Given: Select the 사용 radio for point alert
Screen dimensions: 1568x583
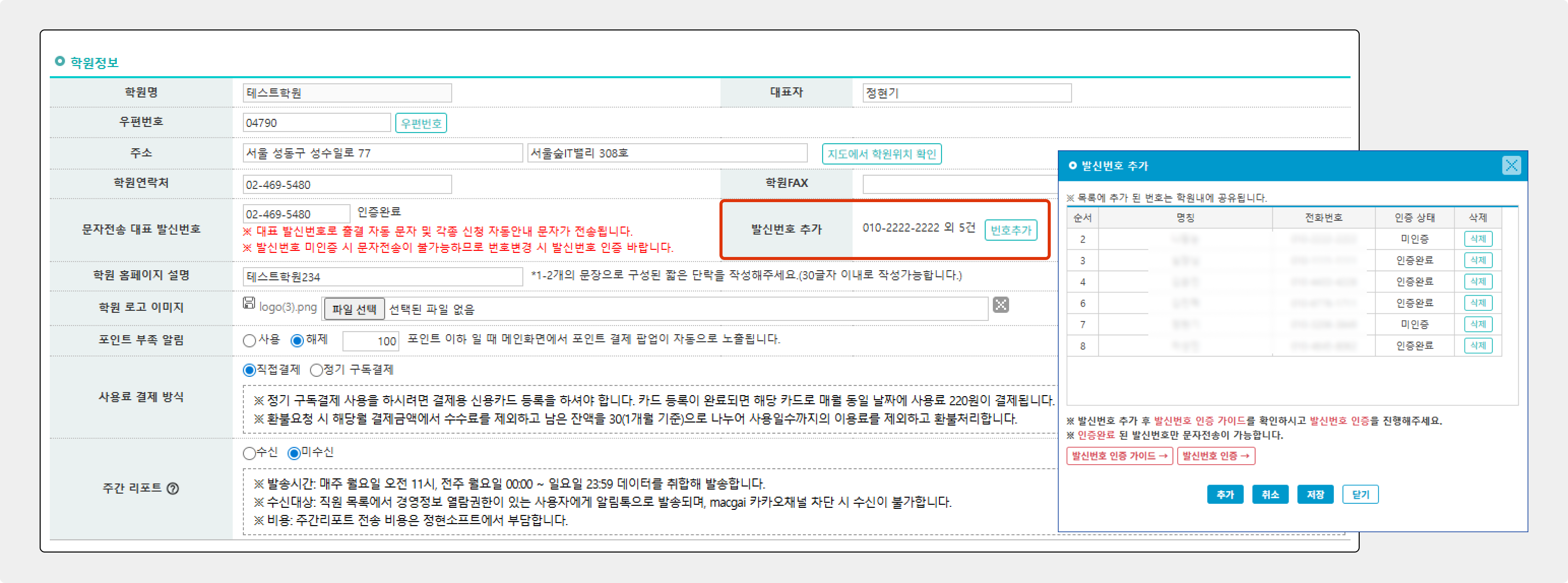Looking at the screenshot, I should pyautogui.click(x=249, y=340).
